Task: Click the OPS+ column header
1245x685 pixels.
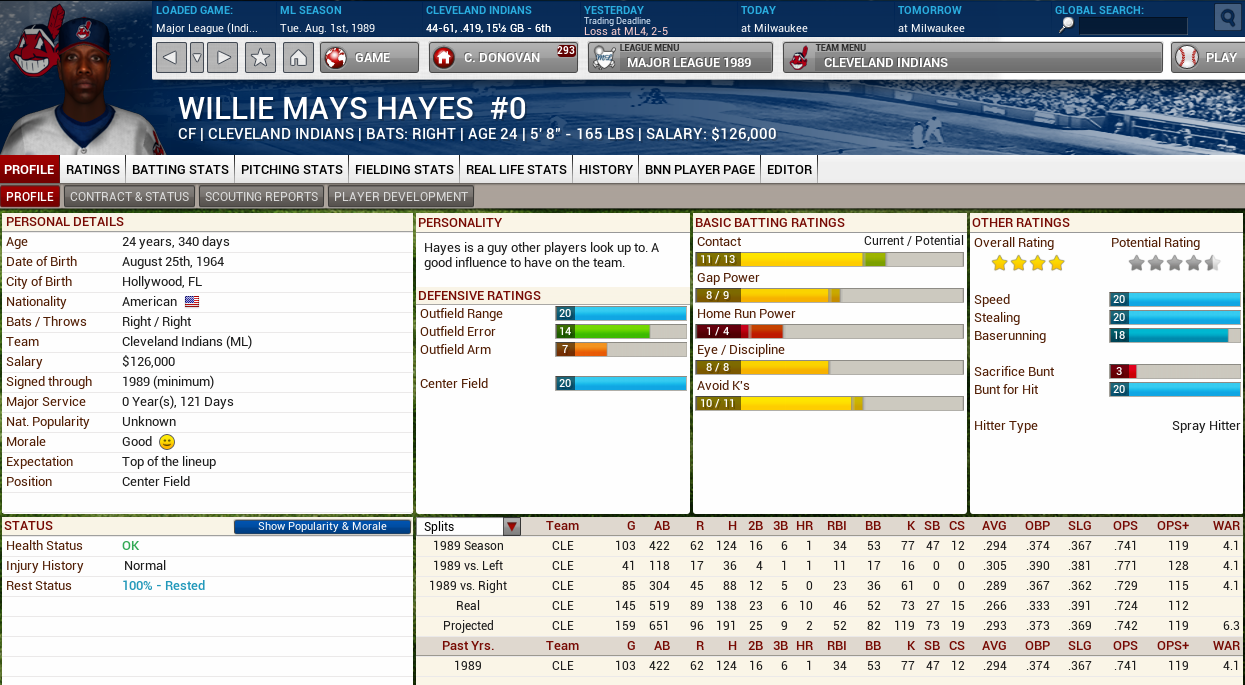Action: (x=1173, y=526)
